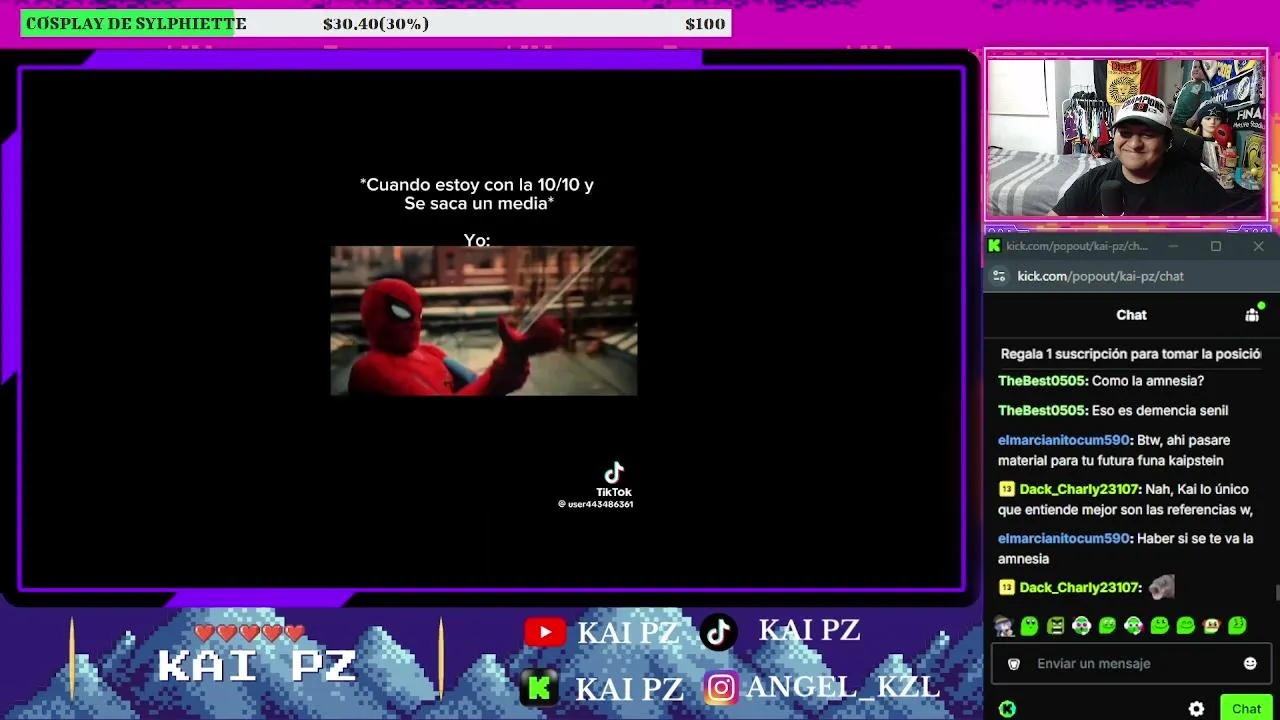Screen dimensions: 1280x720
Task: Open site information icon beside the address
Action: click(x=999, y=276)
